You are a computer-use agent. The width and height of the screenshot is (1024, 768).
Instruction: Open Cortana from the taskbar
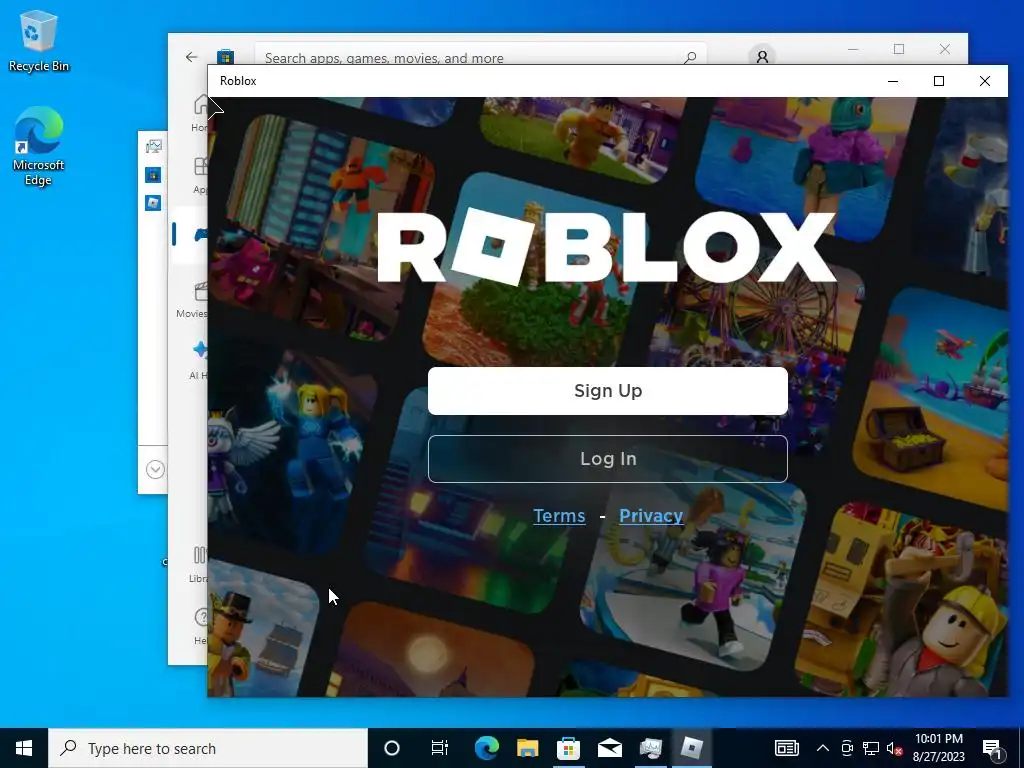(x=392, y=748)
